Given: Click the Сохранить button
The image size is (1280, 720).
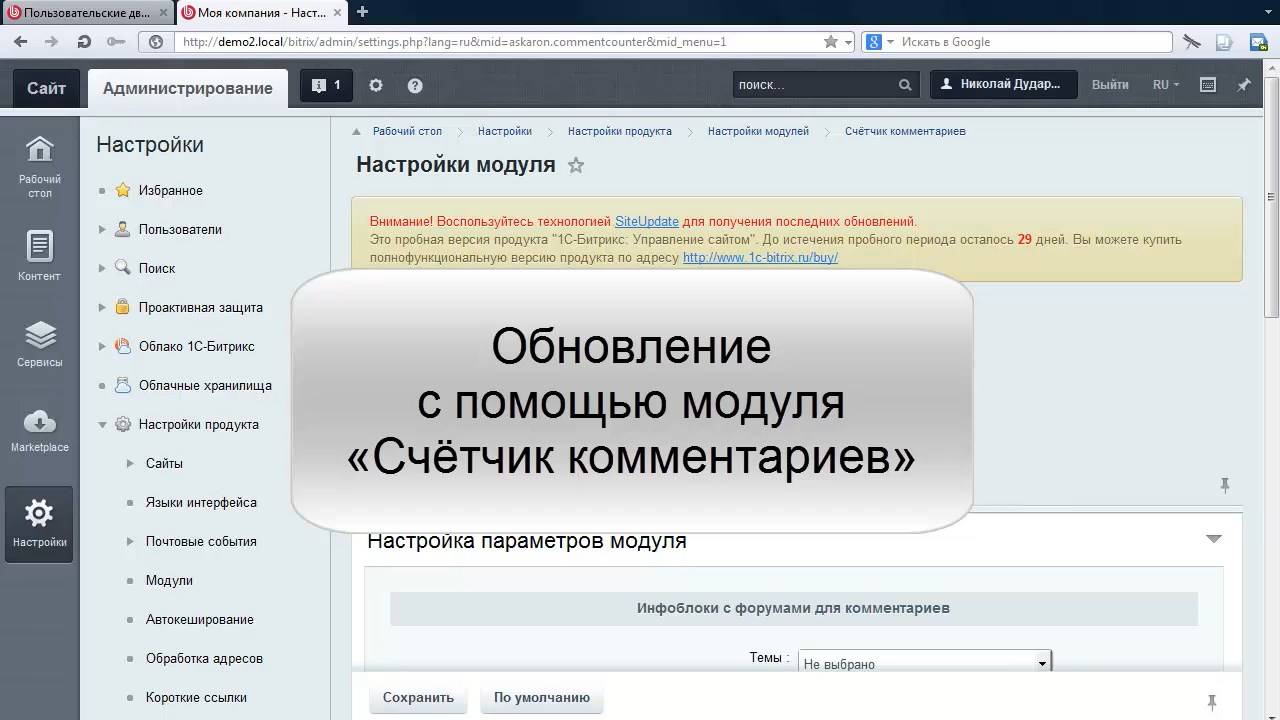Looking at the screenshot, I should (418, 698).
